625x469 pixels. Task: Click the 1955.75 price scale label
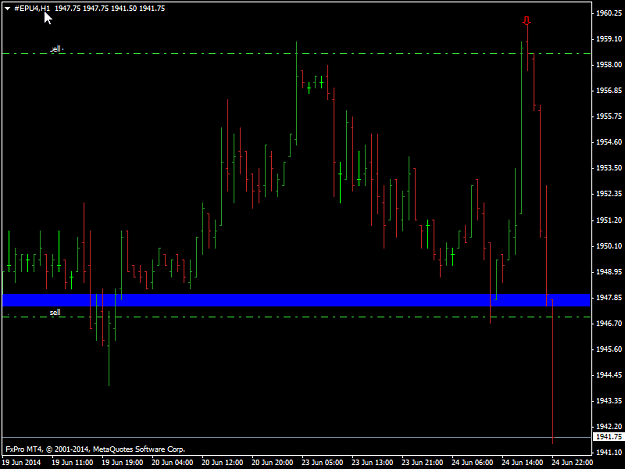pyautogui.click(x=609, y=116)
